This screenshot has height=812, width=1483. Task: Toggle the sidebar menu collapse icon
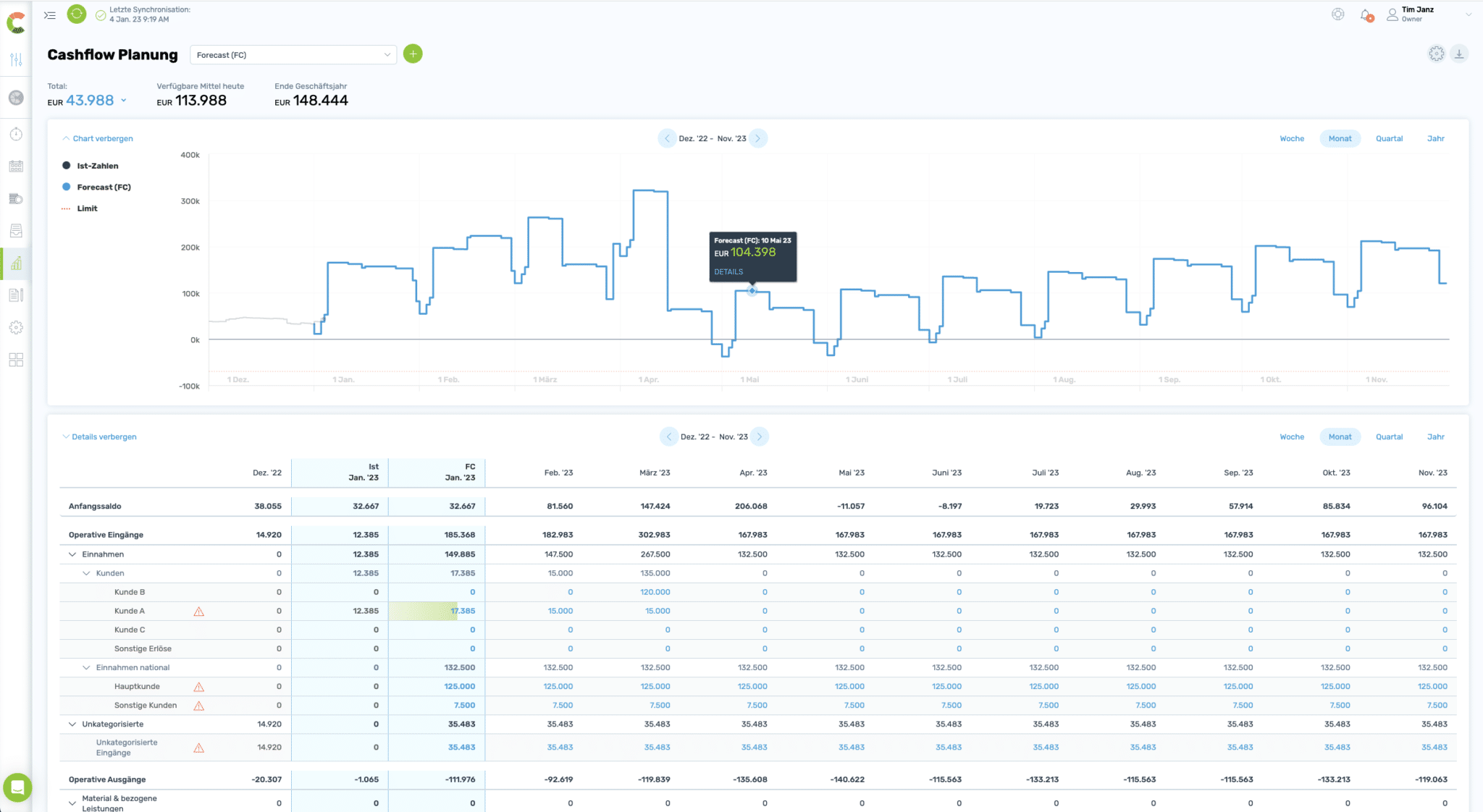click(x=50, y=14)
